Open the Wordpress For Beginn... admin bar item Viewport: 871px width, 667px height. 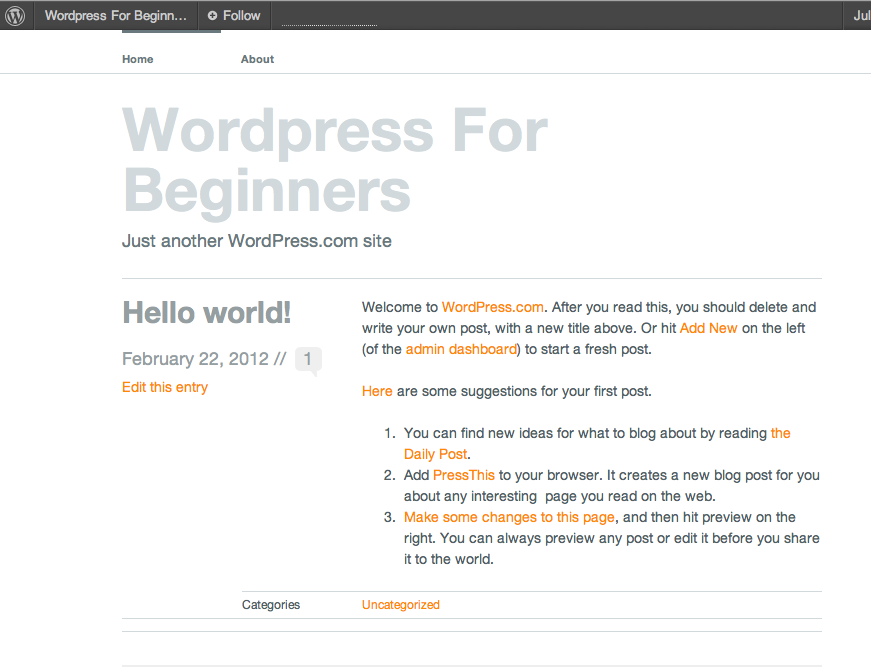click(116, 16)
